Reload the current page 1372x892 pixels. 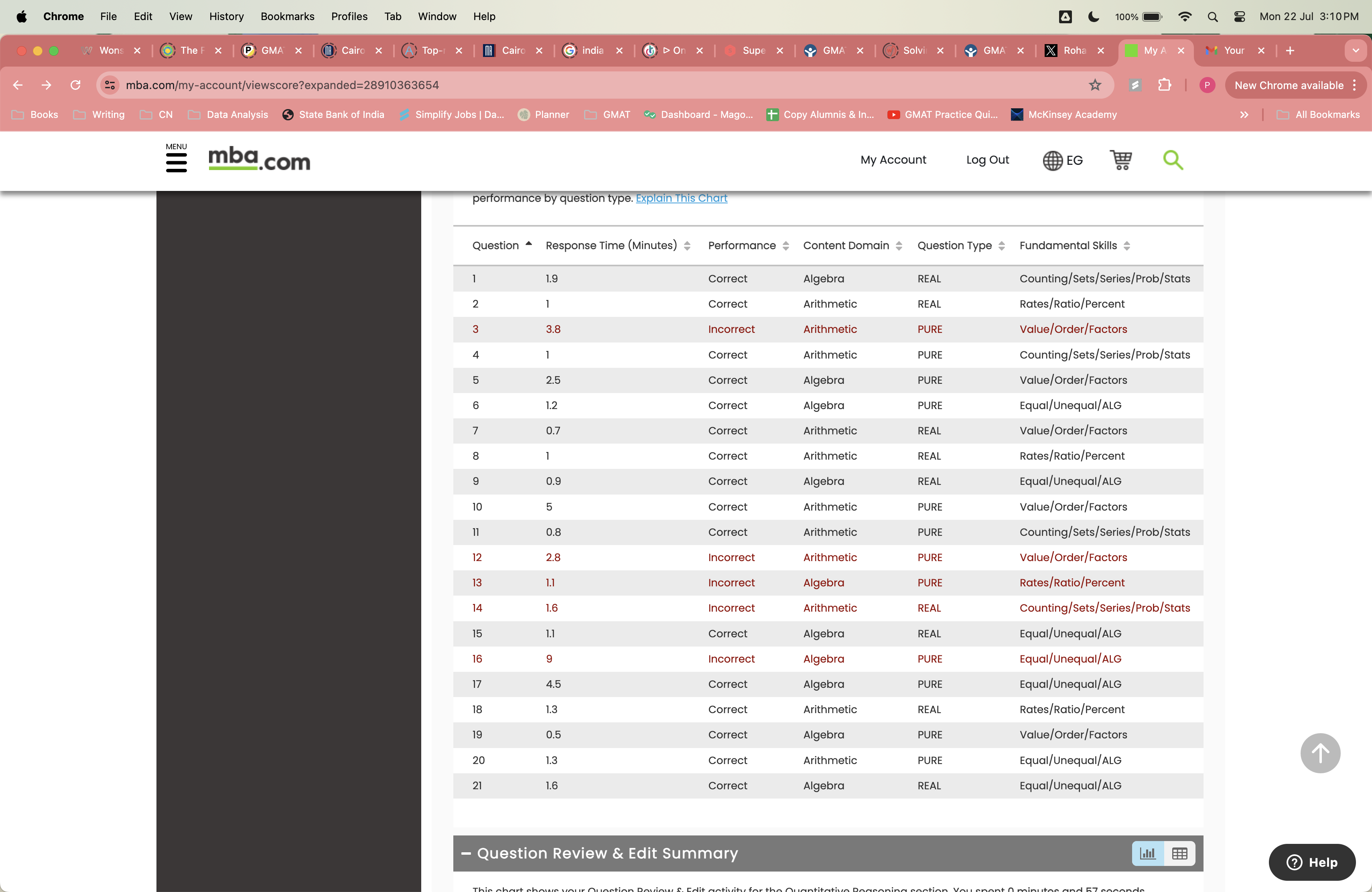75,85
